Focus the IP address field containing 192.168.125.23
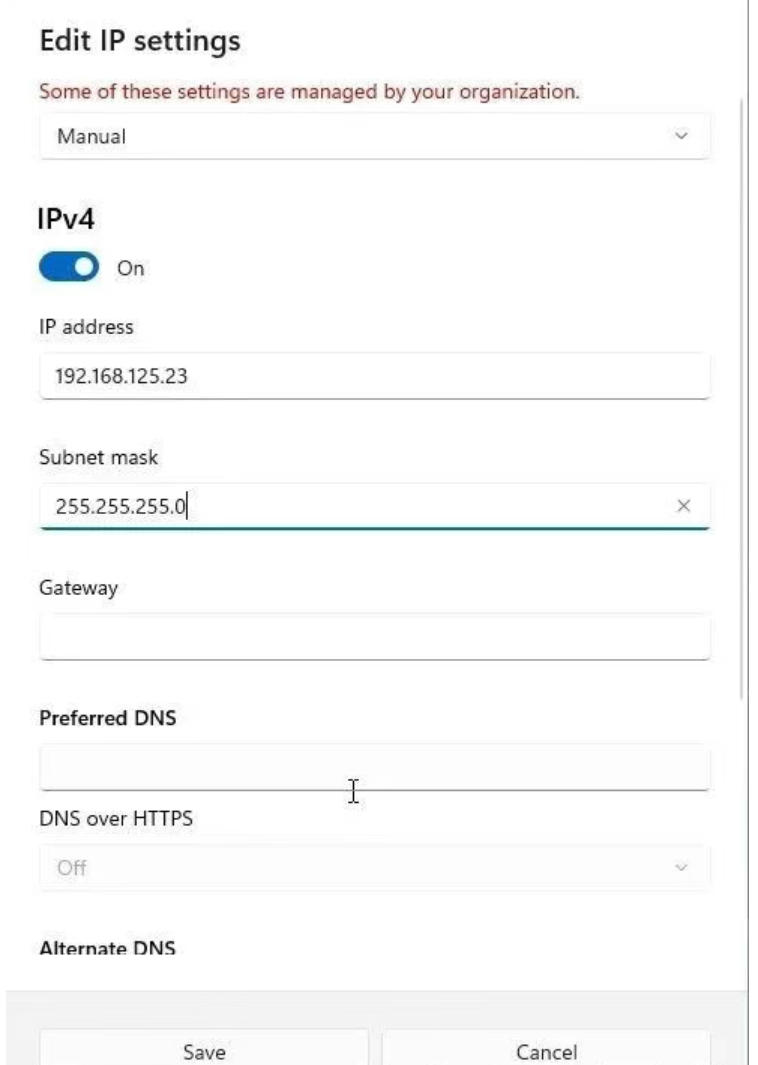758x1065 pixels. pos(374,376)
